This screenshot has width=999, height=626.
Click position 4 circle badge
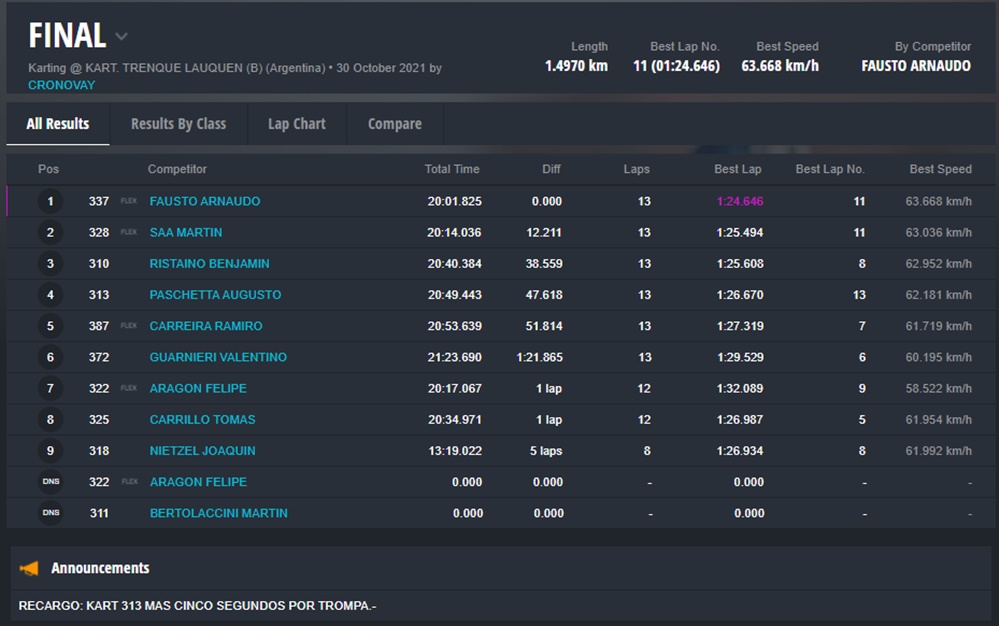(50, 295)
